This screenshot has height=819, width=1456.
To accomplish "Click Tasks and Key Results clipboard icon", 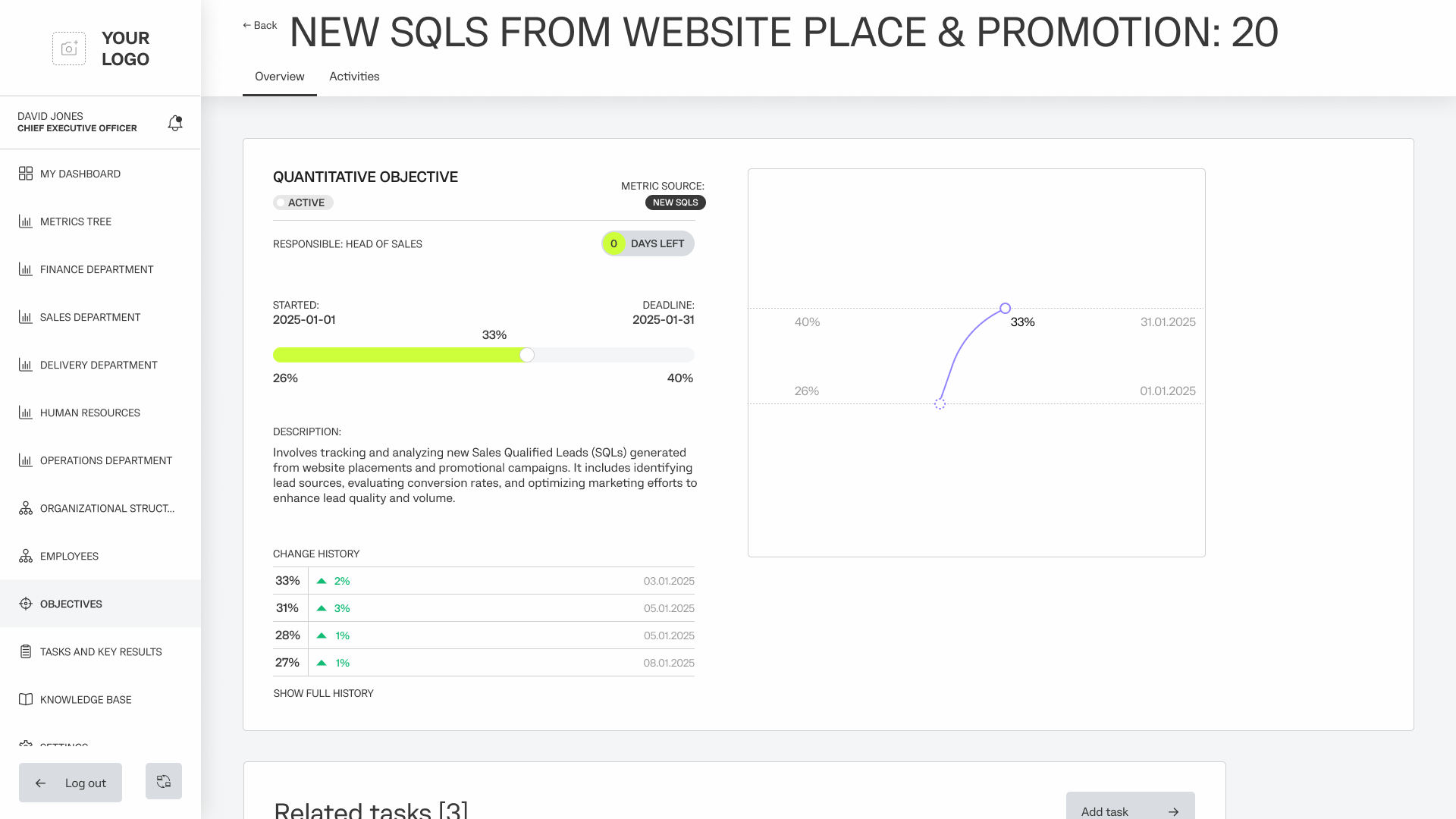I will pyautogui.click(x=26, y=651).
